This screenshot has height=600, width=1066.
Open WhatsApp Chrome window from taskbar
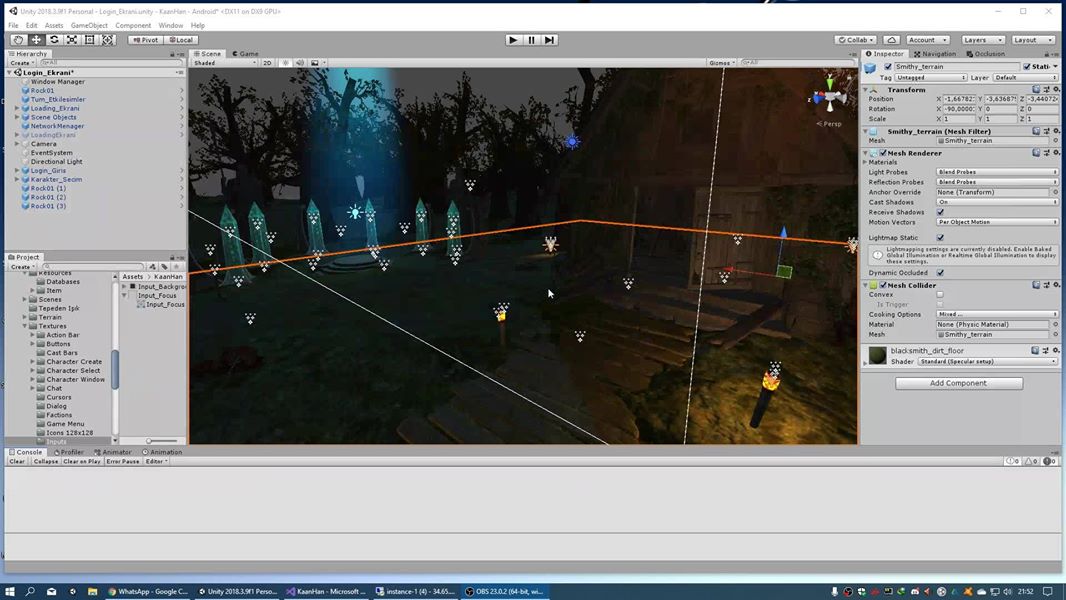tap(148, 592)
